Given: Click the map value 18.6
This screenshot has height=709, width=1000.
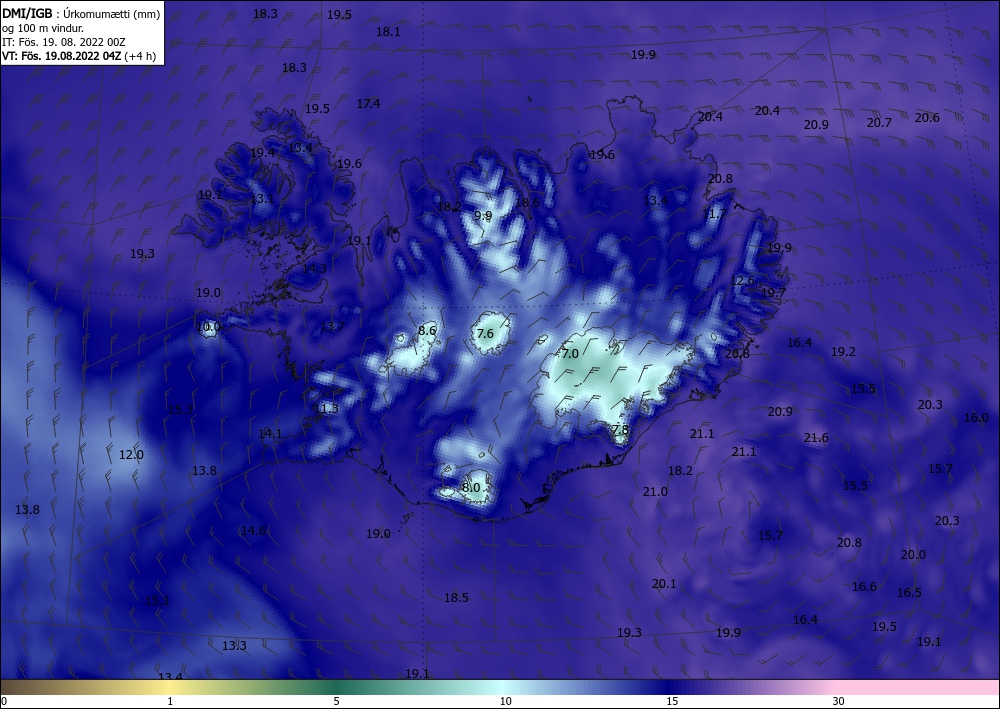Looking at the screenshot, I should point(527,202).
